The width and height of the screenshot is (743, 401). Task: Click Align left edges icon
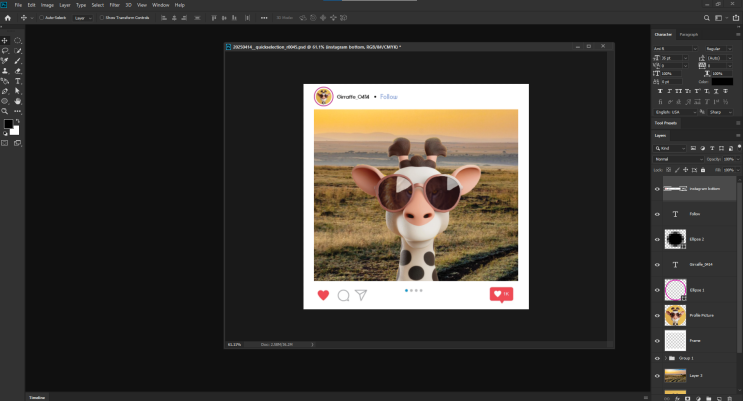pyautogui.click(x=164, y=18)
